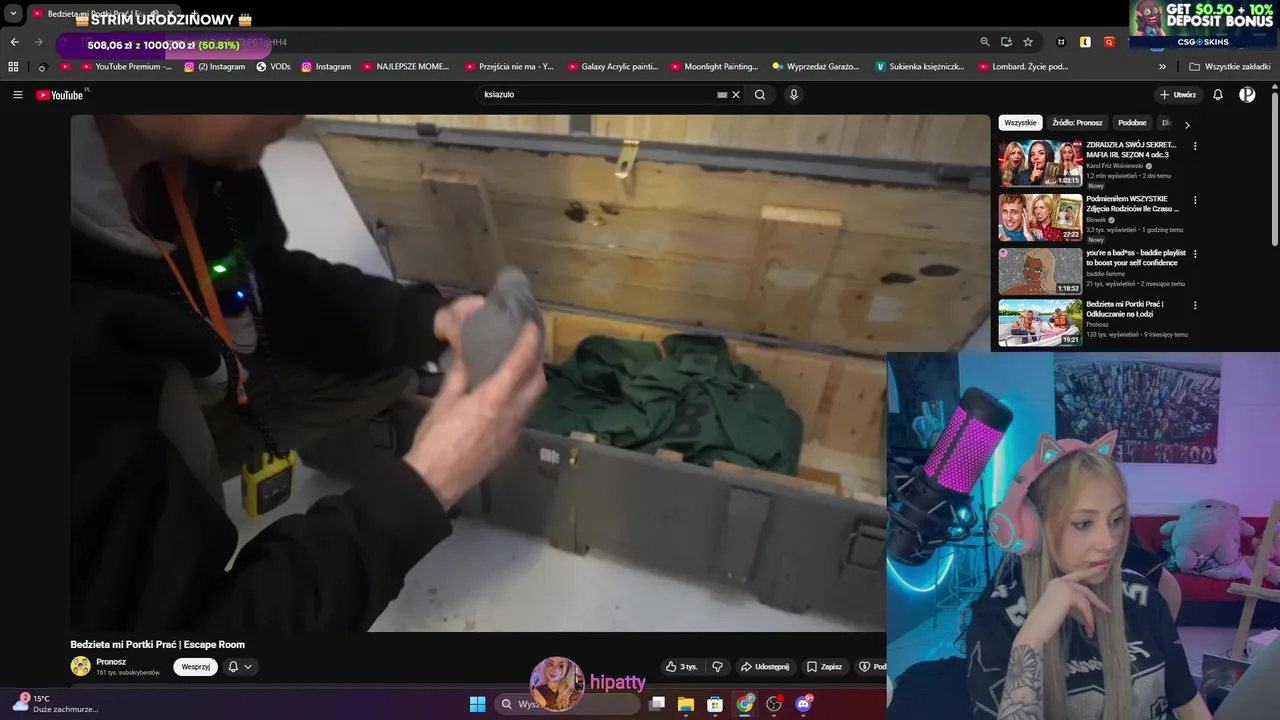
Task: Open the on-screen keyboard in search box
Action: [722, 95]
